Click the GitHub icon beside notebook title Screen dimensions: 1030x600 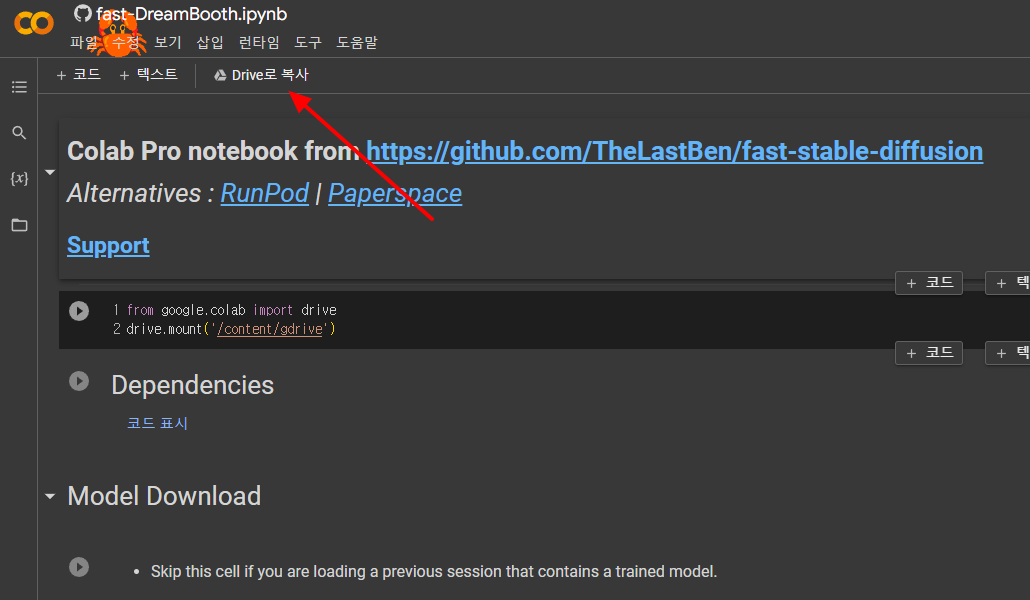(83, 13)
